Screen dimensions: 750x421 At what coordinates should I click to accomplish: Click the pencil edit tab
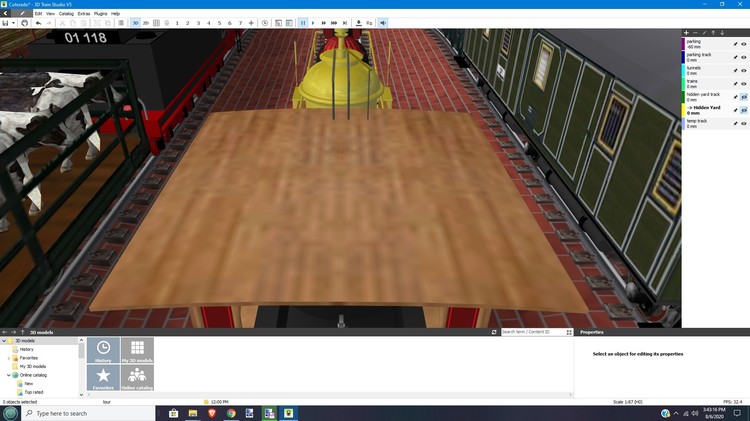coord(22,13)
